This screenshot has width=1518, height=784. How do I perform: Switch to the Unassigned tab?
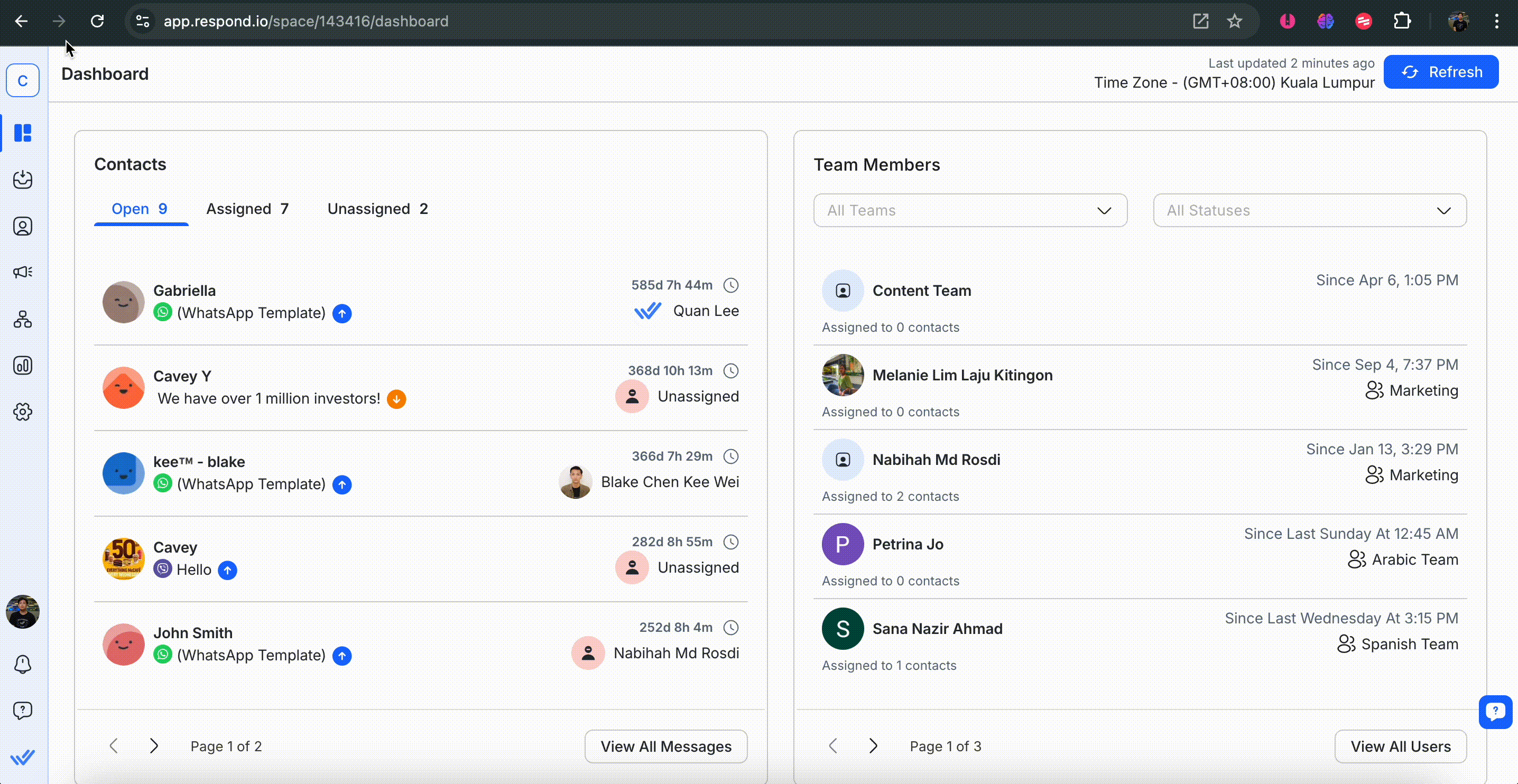[x=377, y=209]
